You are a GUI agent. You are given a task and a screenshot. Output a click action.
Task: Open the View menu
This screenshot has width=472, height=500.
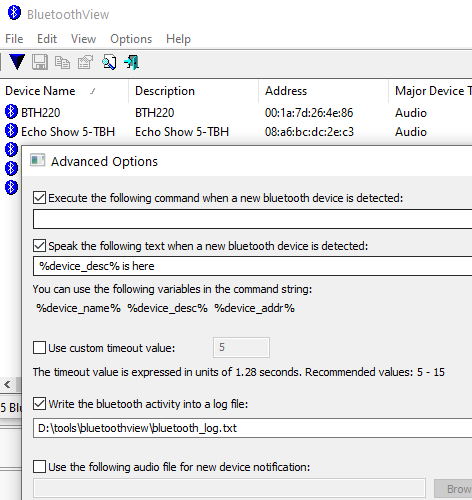pyautogui.click(x=83, y=39)
